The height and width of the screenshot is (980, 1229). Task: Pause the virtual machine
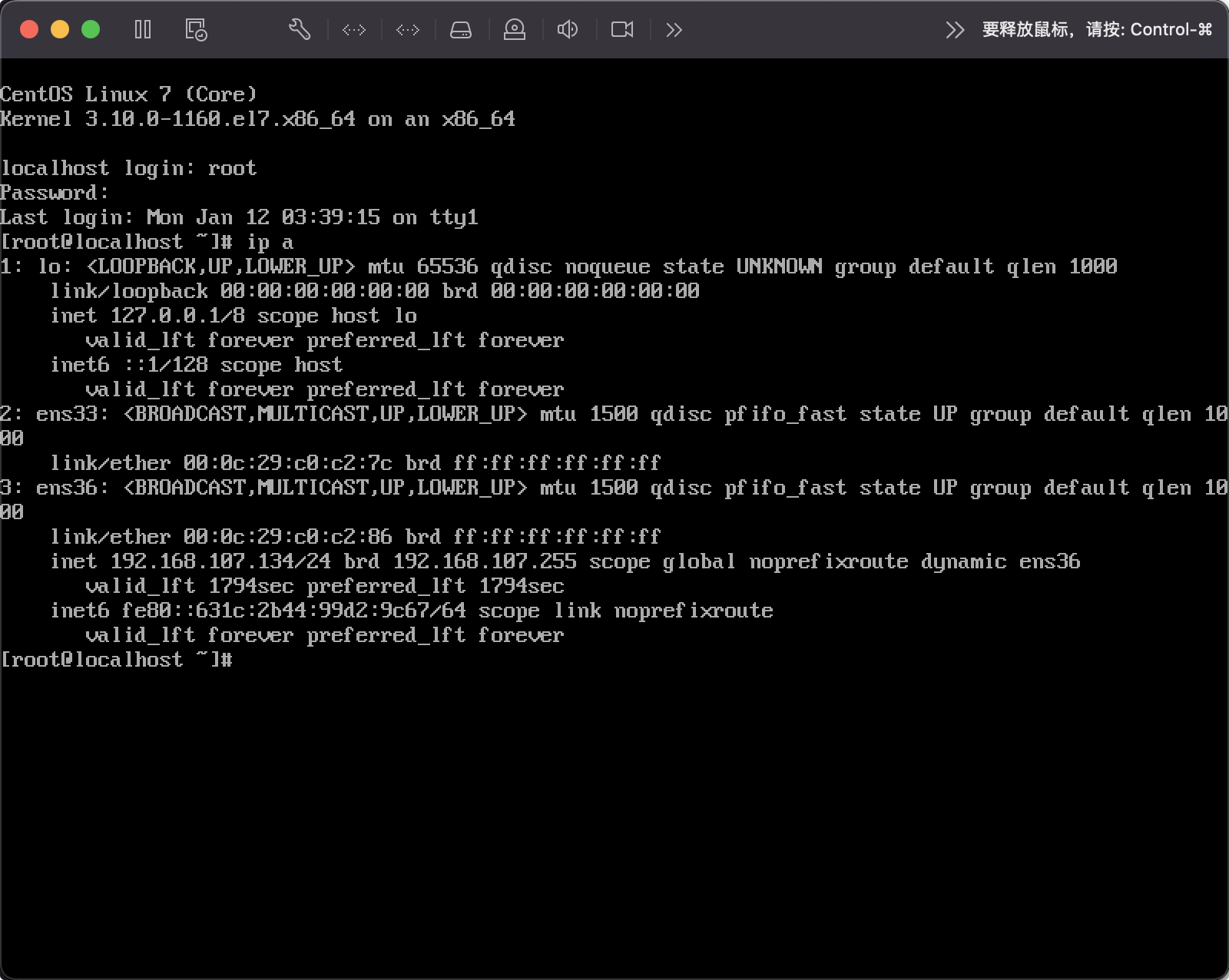tap(143, 30)
